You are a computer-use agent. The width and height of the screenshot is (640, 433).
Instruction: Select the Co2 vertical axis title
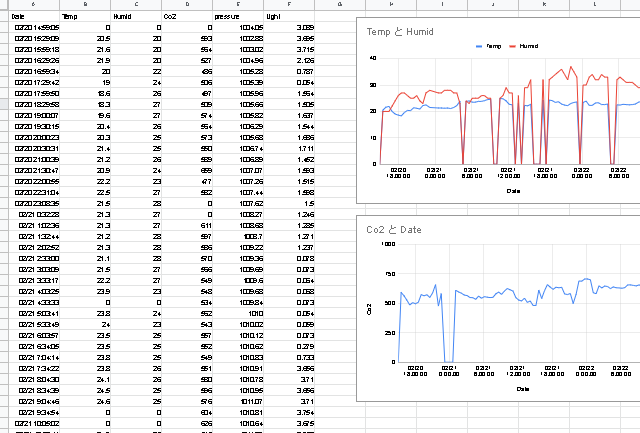tap(369, 313)
